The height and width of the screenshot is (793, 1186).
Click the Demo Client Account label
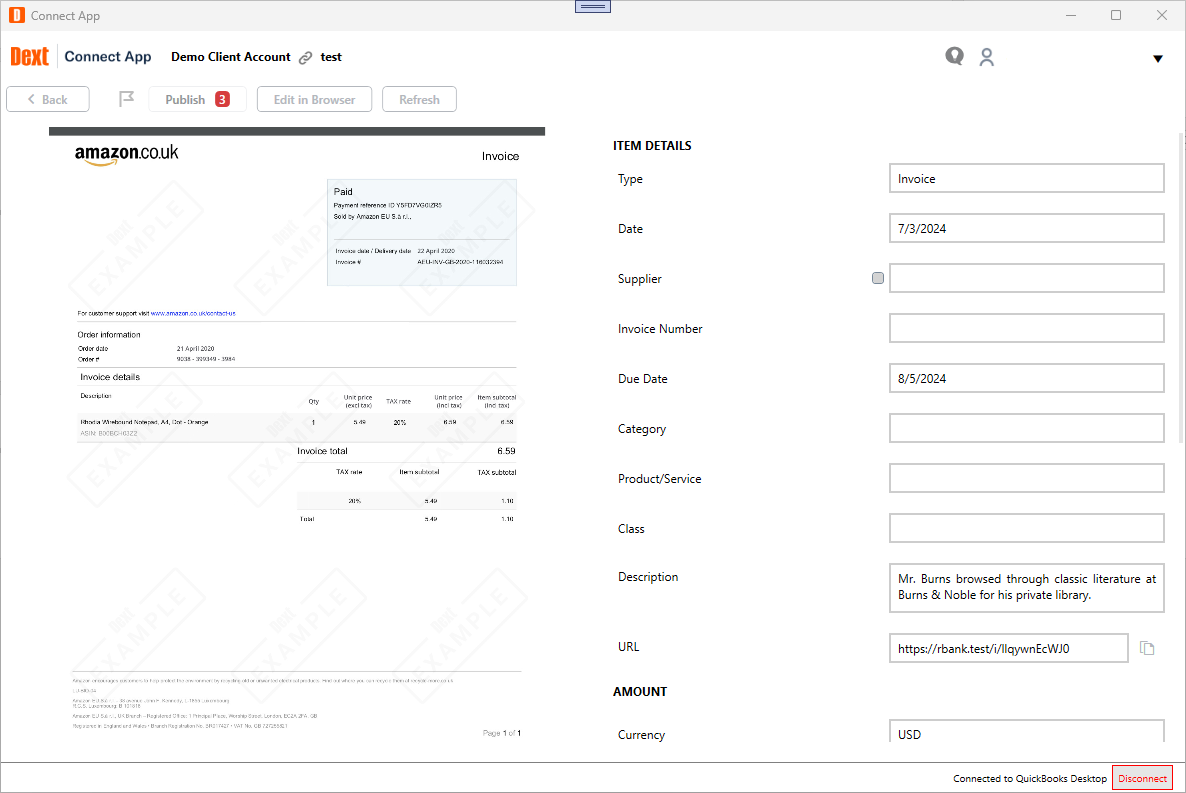(231, 57)
